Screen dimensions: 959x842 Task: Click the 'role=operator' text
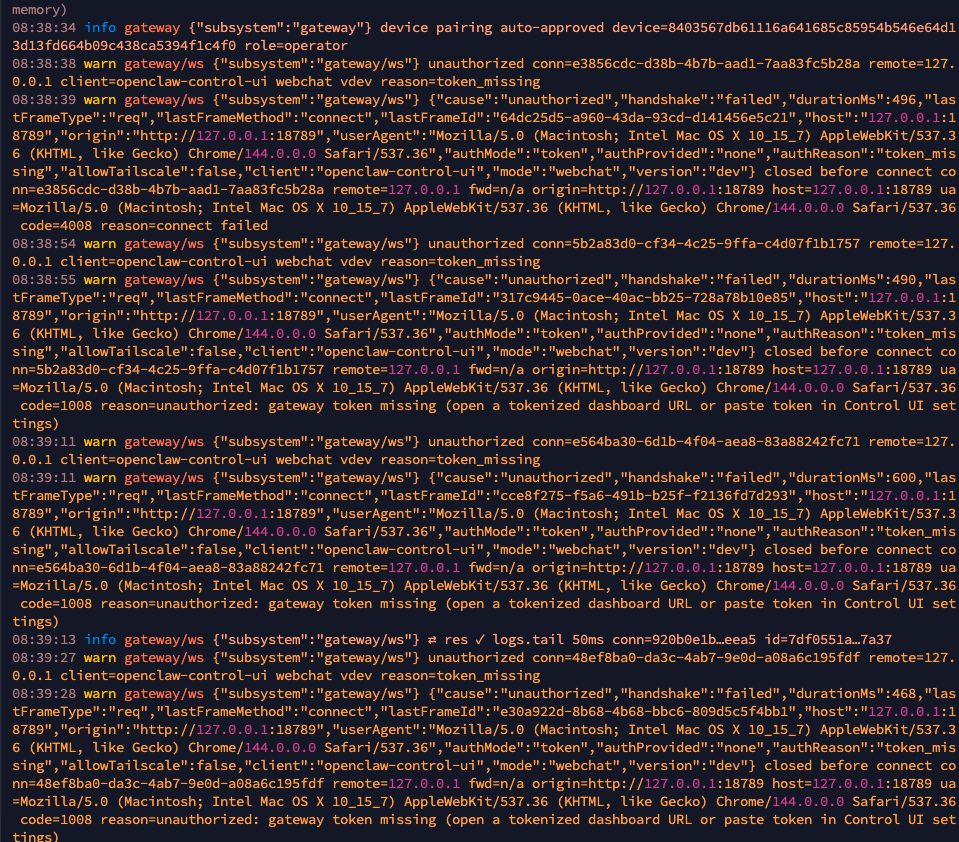[296, 46]
